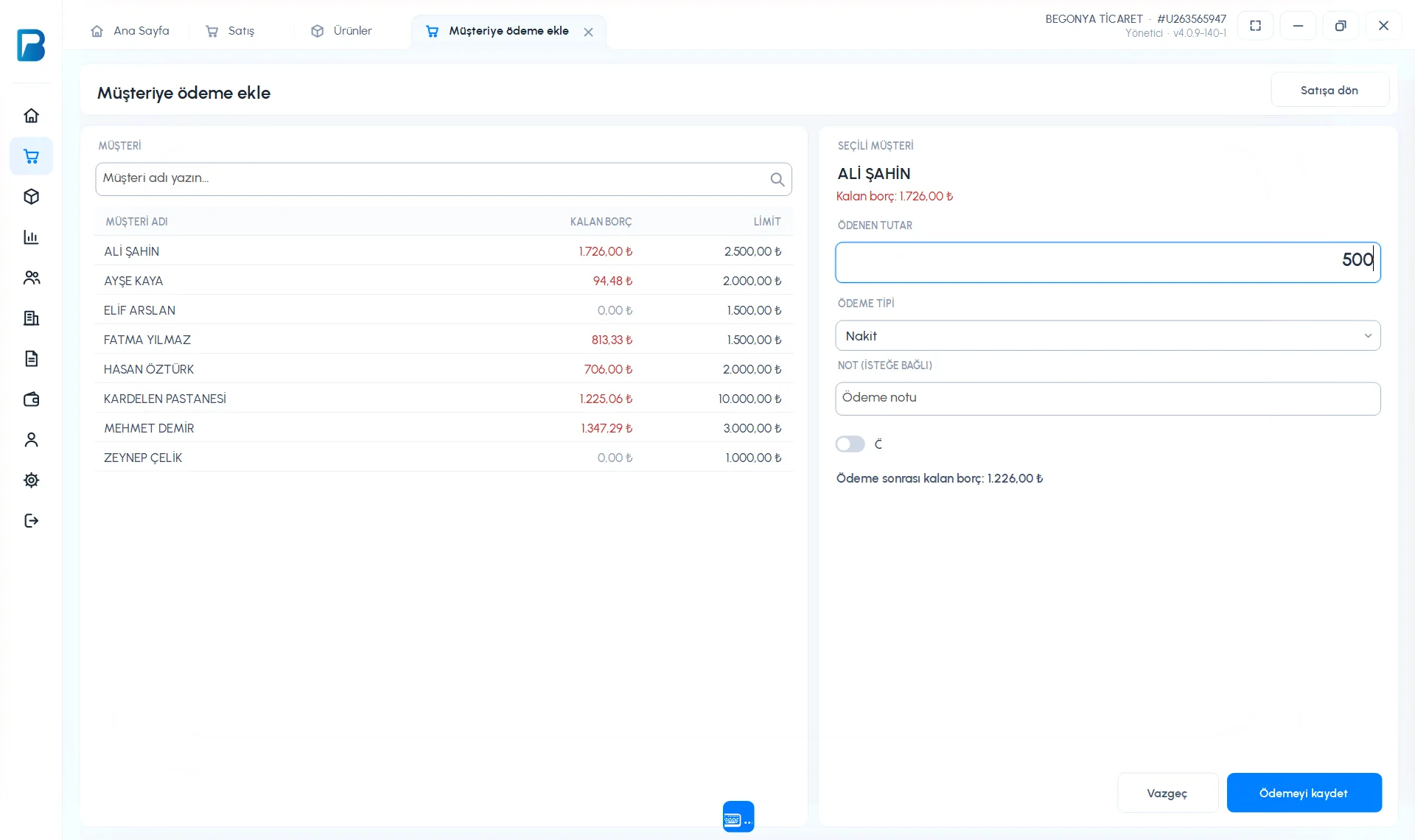
Task: Click the Satışa dön button
Action: 1330,90
